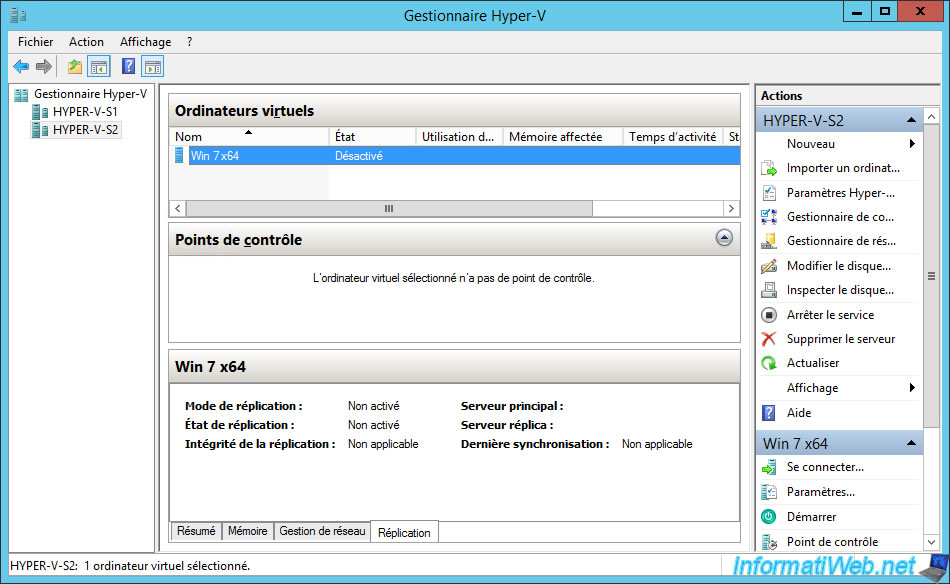950x584 pixels.
Task: Click the Back arrow toolbar icon
Action: click(x=21, y=67)
